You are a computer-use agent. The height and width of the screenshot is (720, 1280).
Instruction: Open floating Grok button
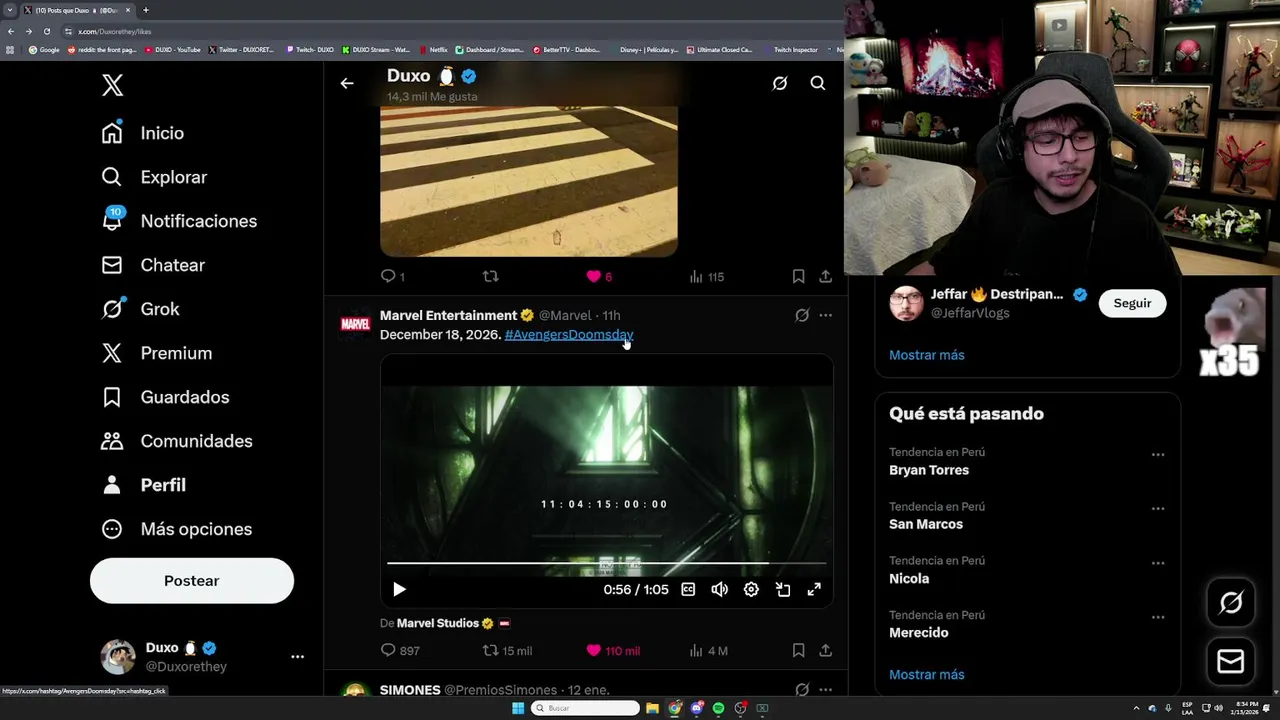point(1231,602)
